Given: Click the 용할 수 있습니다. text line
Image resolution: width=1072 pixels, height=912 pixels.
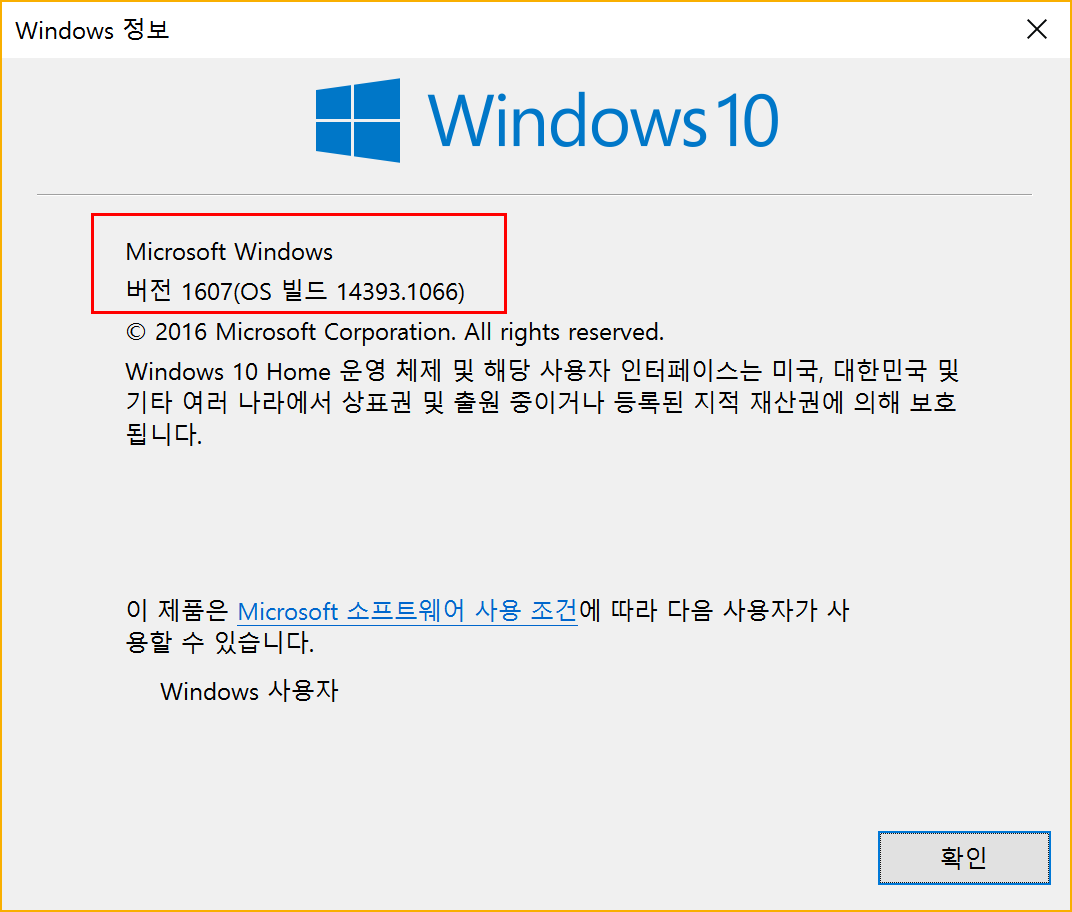Looking at the screenshot, I should point(220,642).
